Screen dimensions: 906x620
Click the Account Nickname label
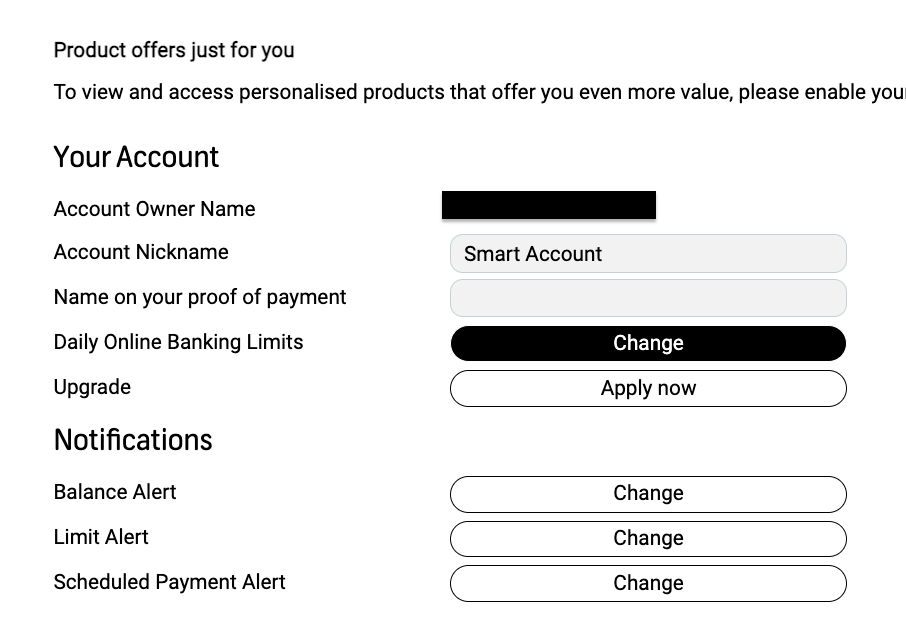tap(141, 252)
